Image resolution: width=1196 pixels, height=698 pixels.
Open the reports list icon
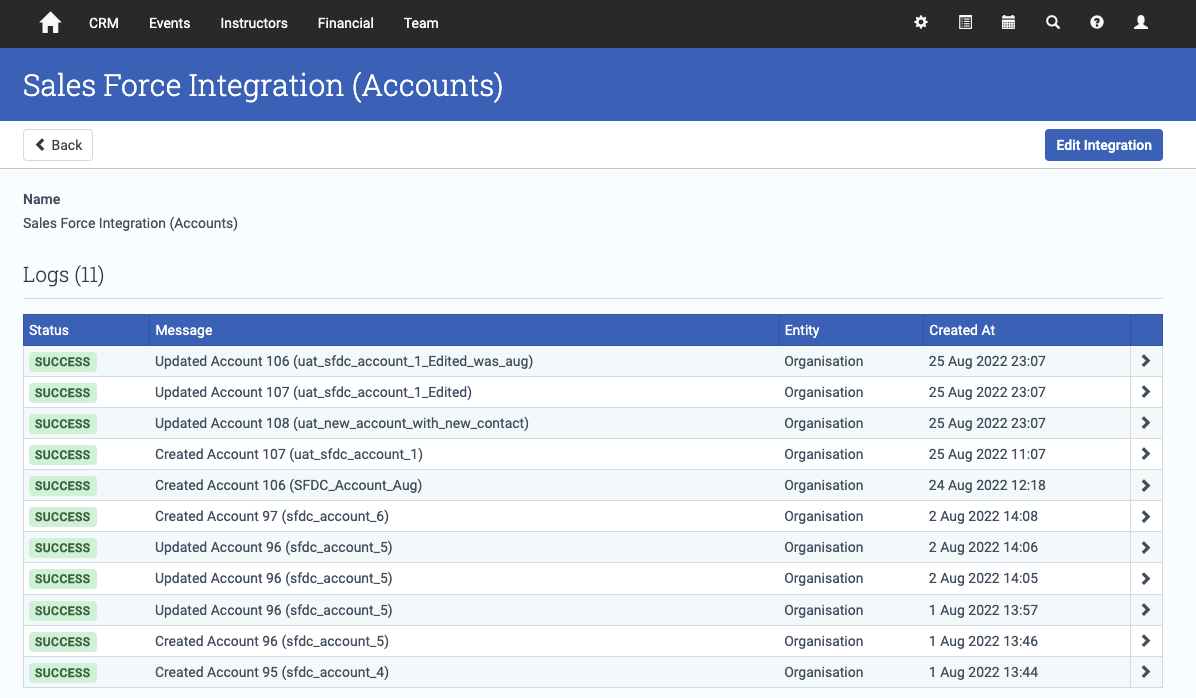[x=965, y=23]
